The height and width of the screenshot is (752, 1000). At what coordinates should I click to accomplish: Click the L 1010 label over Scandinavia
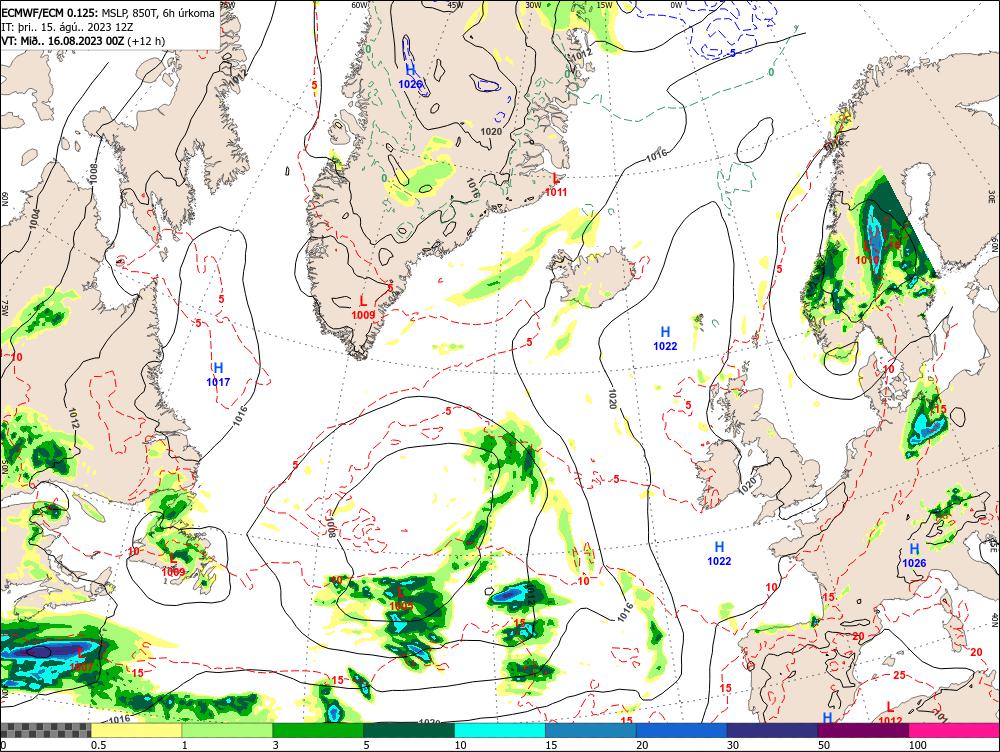[x=867, y=253]
